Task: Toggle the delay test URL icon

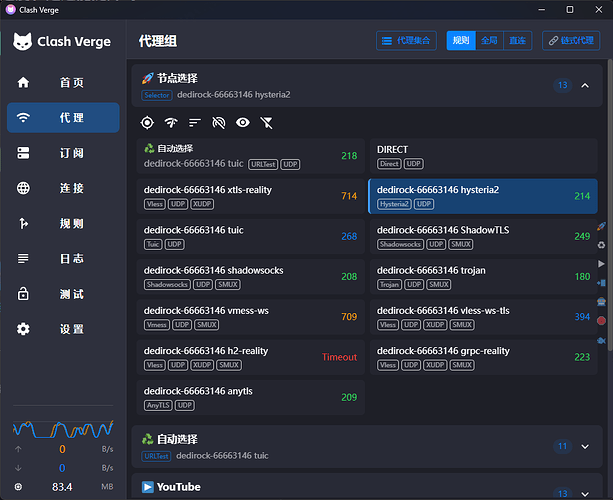Action: (219, 123)
